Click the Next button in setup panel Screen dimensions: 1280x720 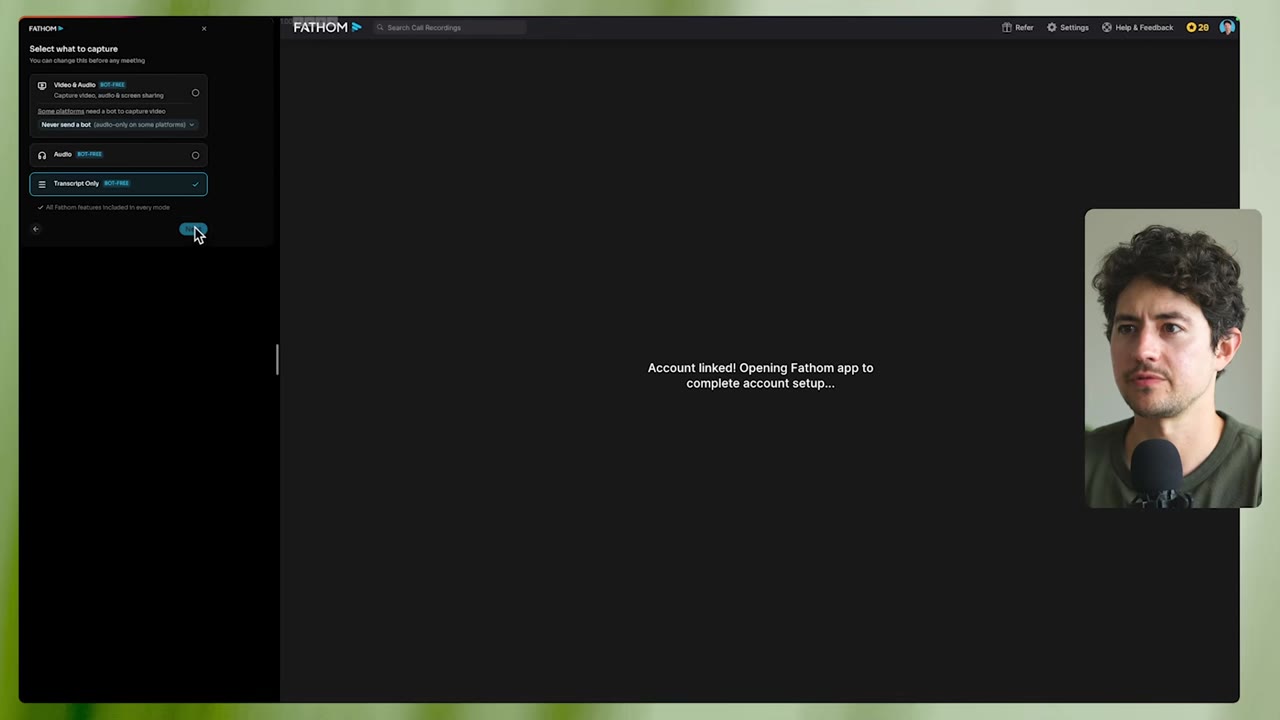(193, 229)
